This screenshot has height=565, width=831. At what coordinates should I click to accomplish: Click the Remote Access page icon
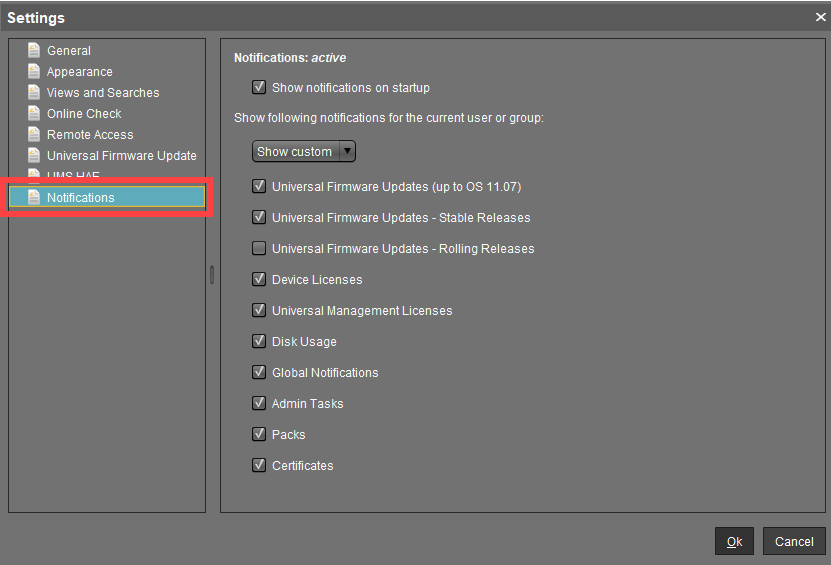click(34, 134)
